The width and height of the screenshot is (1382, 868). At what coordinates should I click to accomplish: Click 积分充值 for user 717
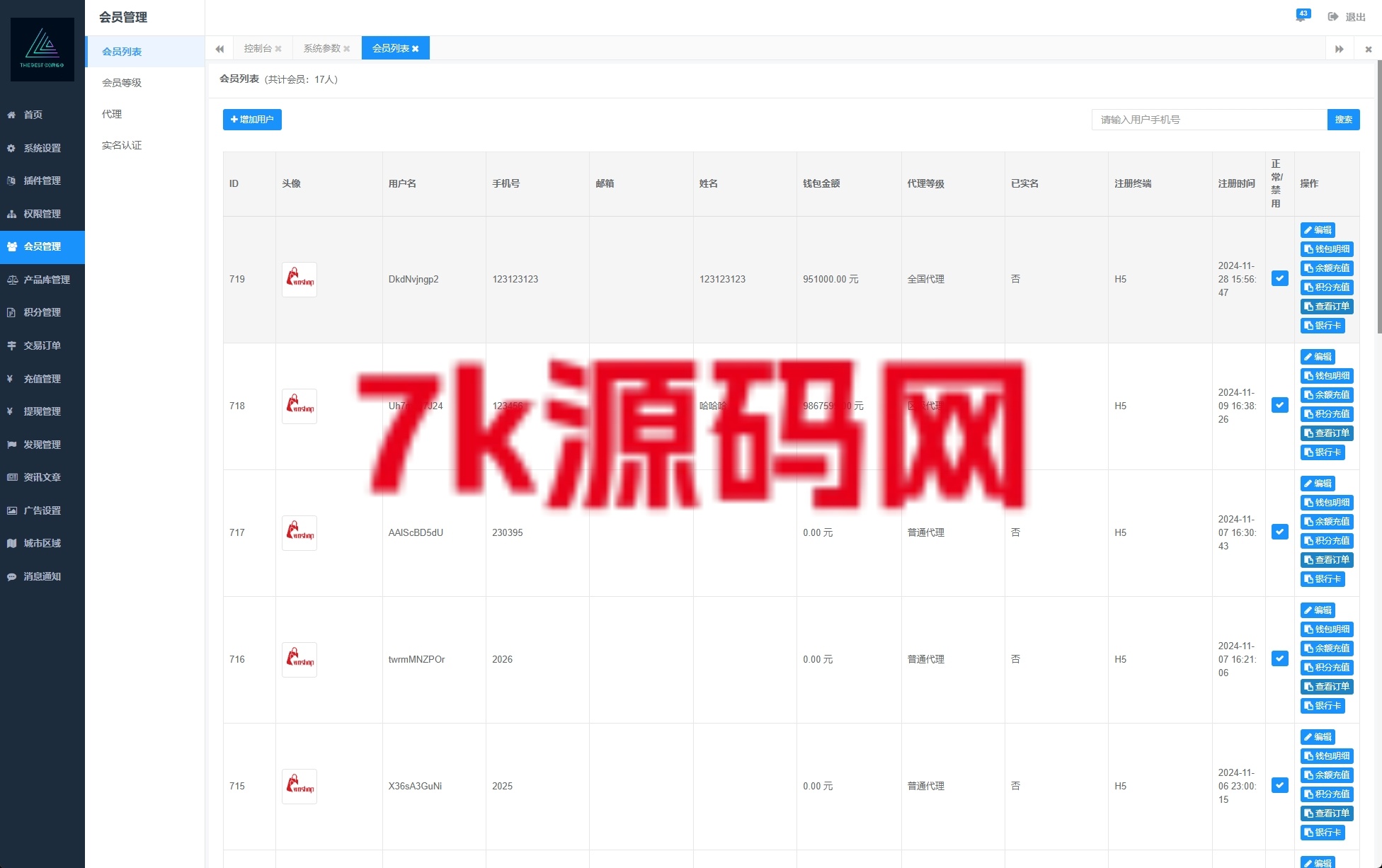coord(1327,541)
